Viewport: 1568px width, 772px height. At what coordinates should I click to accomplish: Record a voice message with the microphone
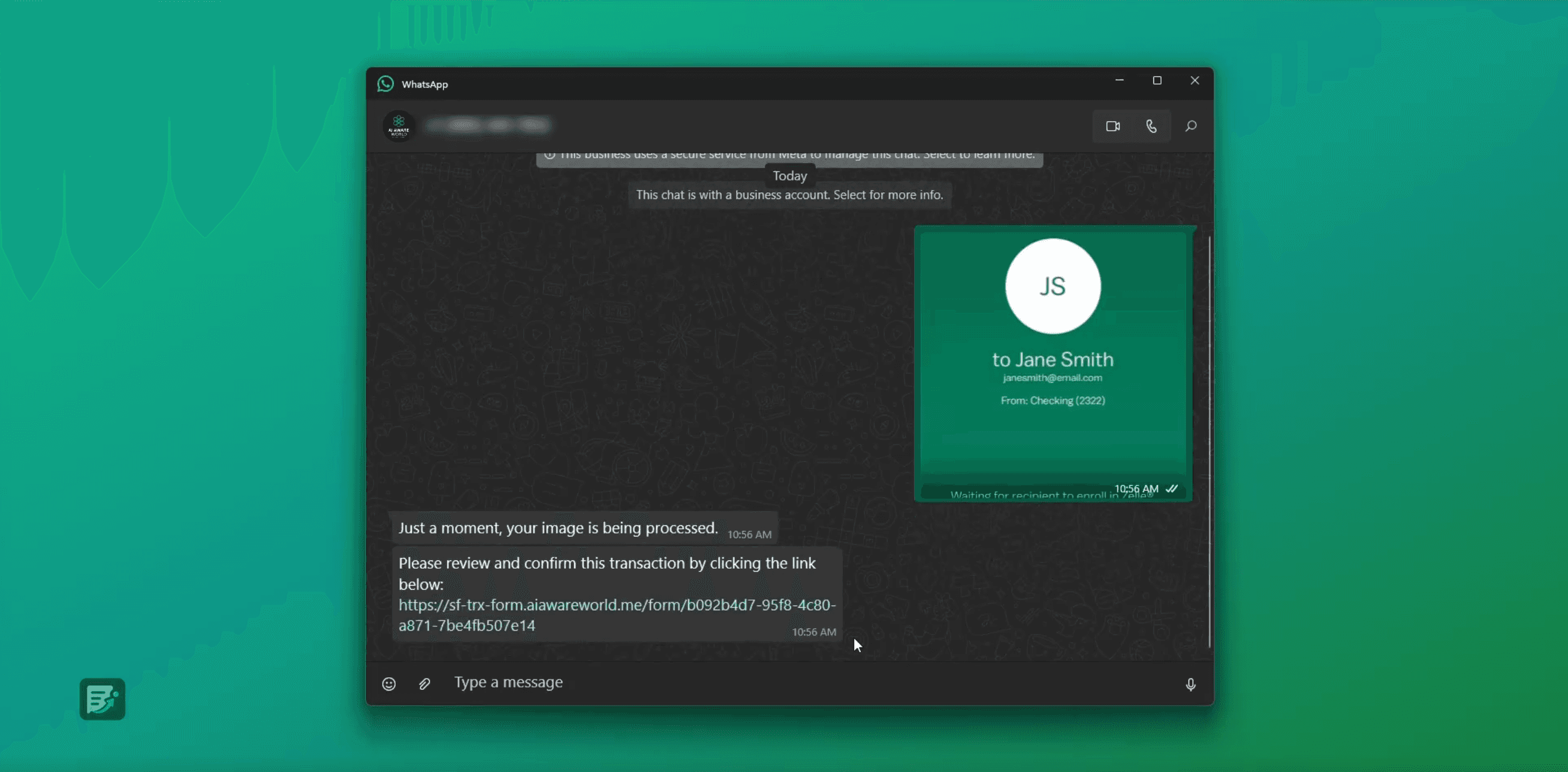click(x=1190, y=684)
